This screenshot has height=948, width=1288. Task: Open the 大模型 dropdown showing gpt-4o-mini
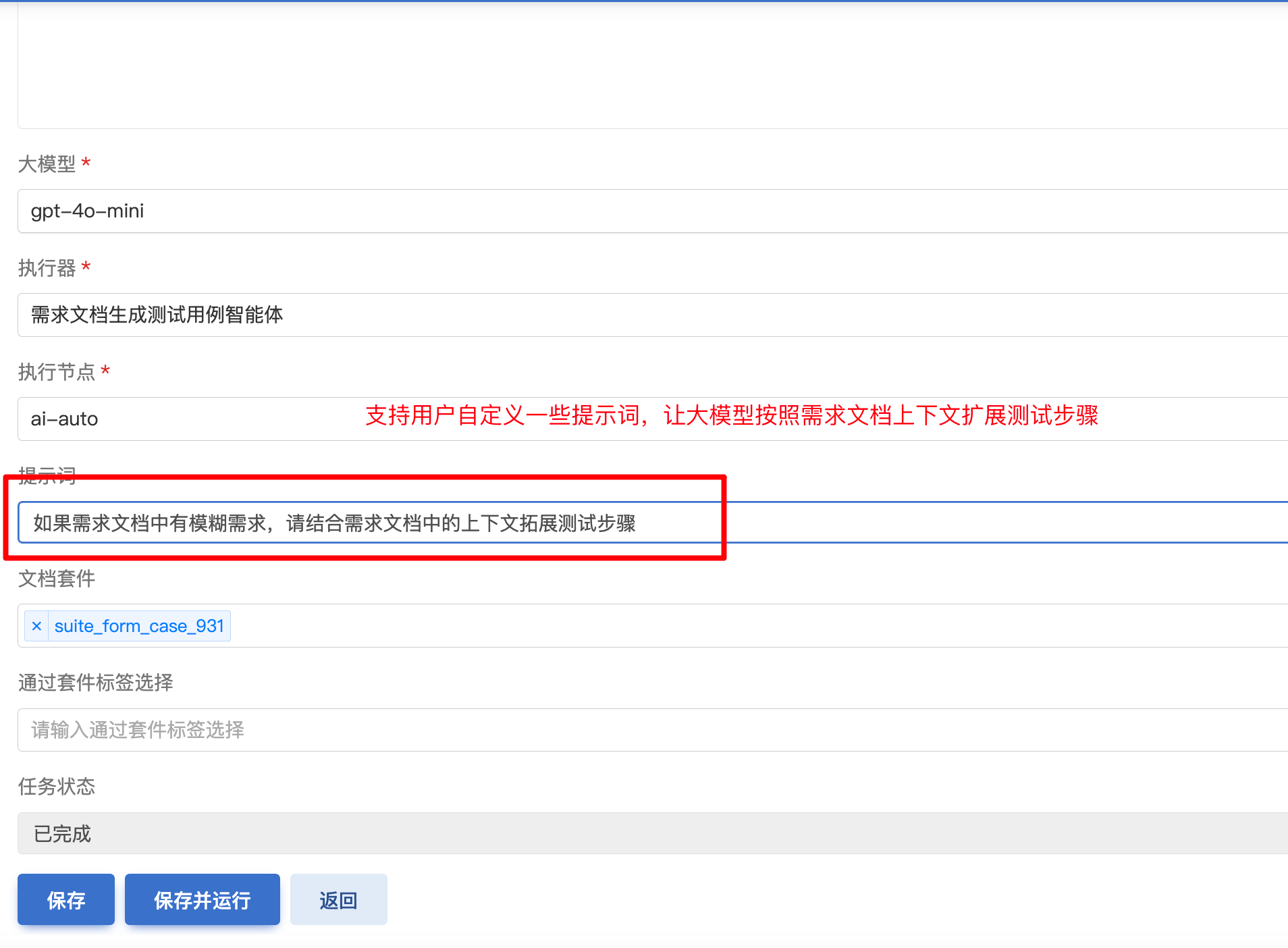[x=653, y=211]
